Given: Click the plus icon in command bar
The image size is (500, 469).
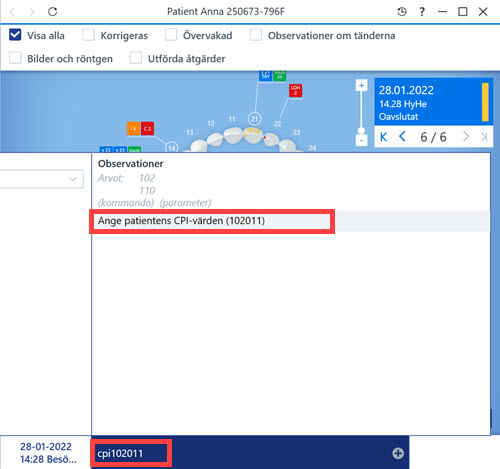Looking at the screenshot, I should [398, 453].
